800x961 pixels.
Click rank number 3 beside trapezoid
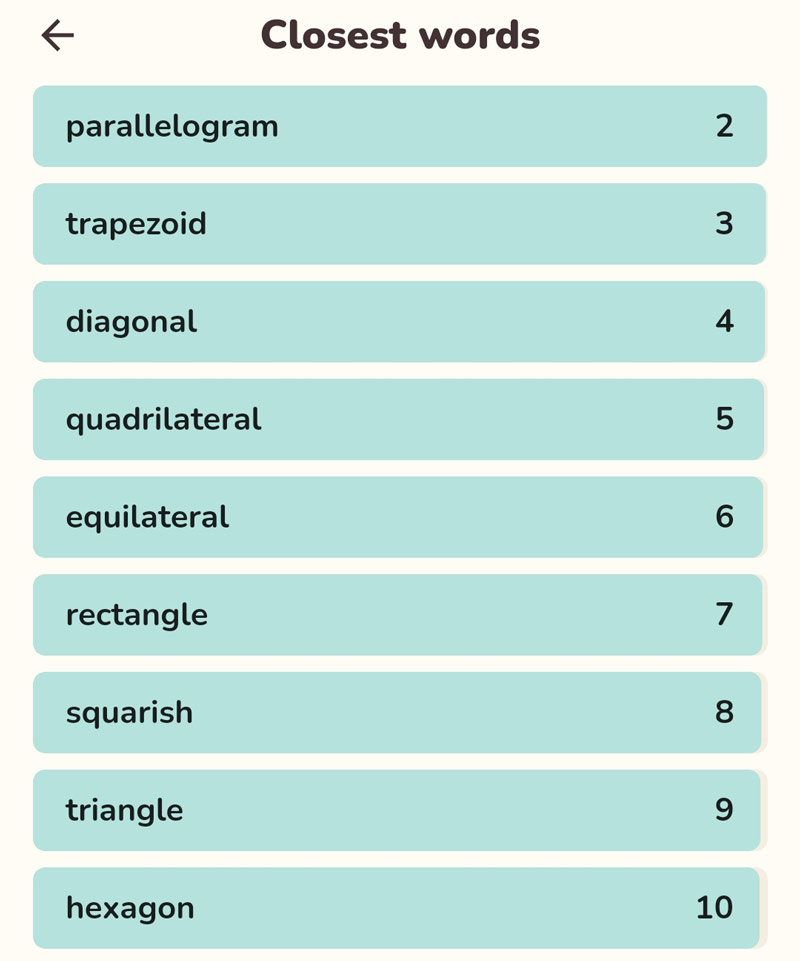click(x=724, y=224)
